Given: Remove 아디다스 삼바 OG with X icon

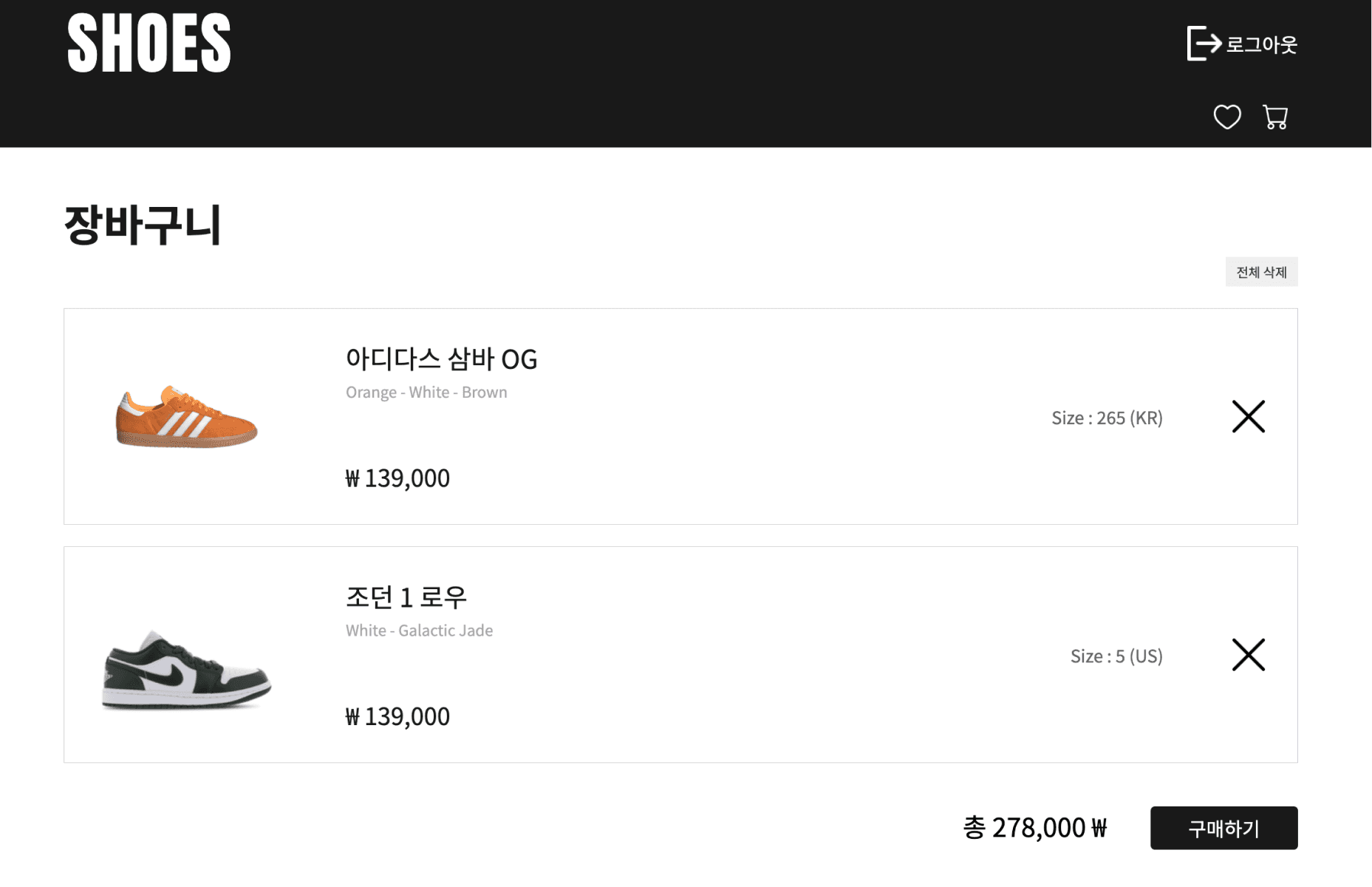Looking at the screenshot, I should click(1249, 416).
